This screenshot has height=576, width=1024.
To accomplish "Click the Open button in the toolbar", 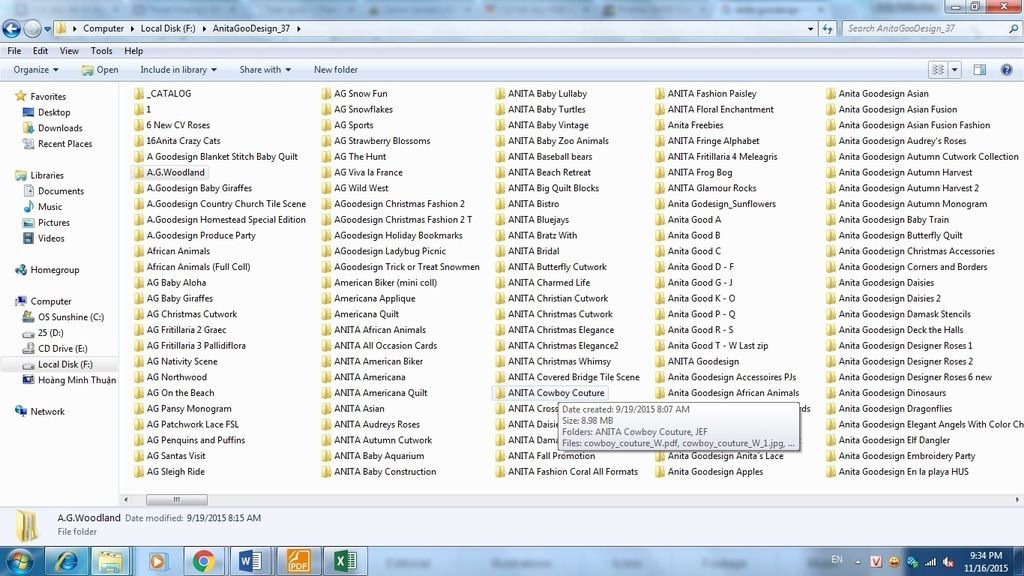I will (100, 70).
